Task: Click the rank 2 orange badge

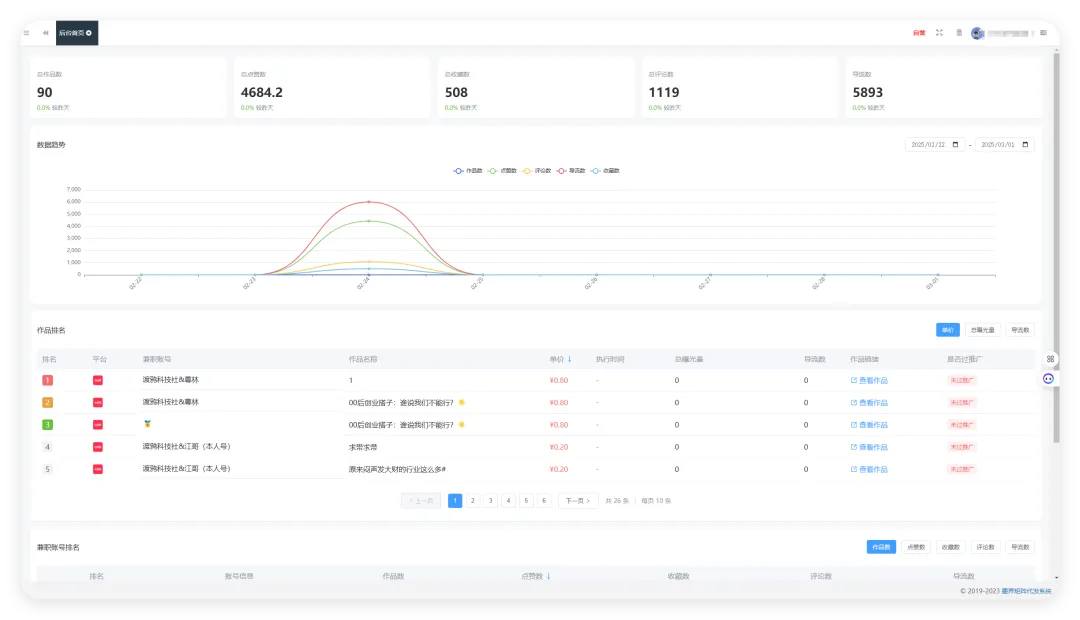Action: point(48,402)
